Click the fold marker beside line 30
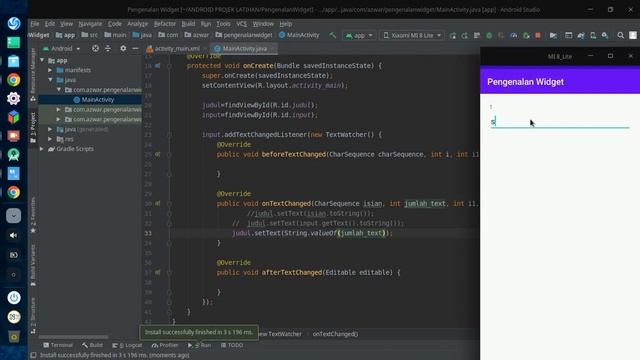The image size is (640, 360). pyautogui.click(x=169, y=204)
